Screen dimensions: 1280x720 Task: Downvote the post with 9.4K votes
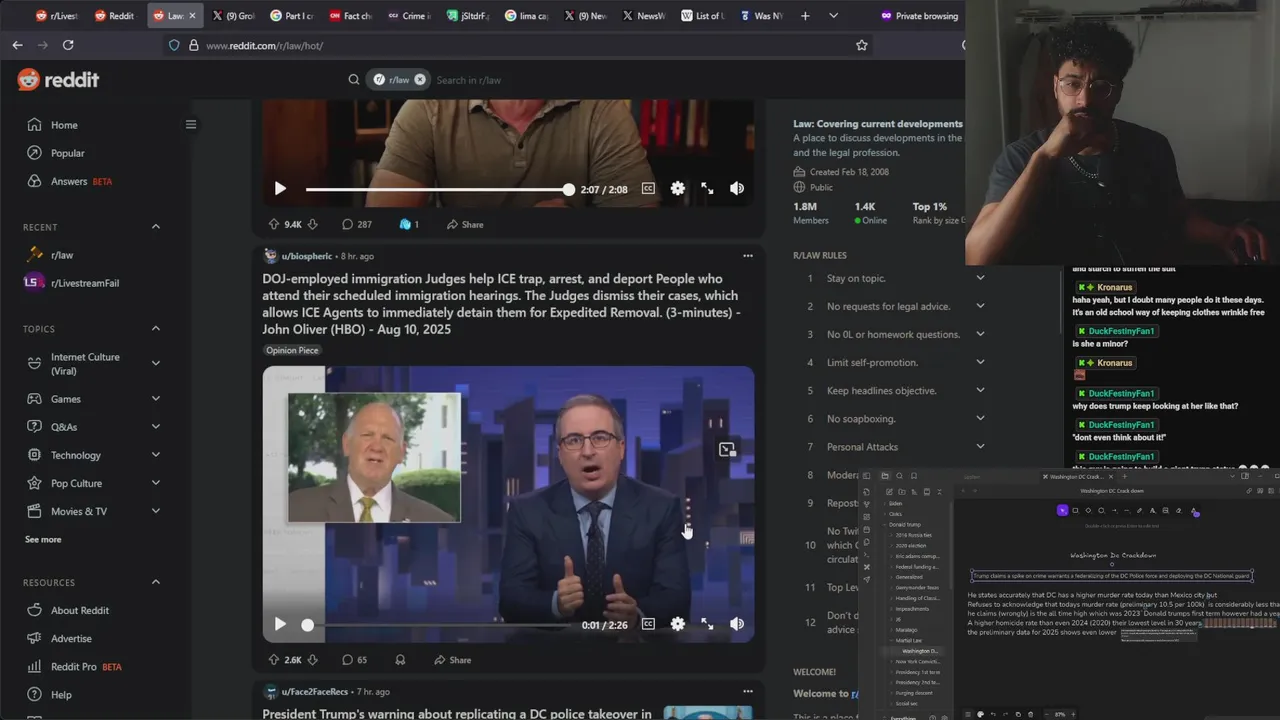coord(312,224)
